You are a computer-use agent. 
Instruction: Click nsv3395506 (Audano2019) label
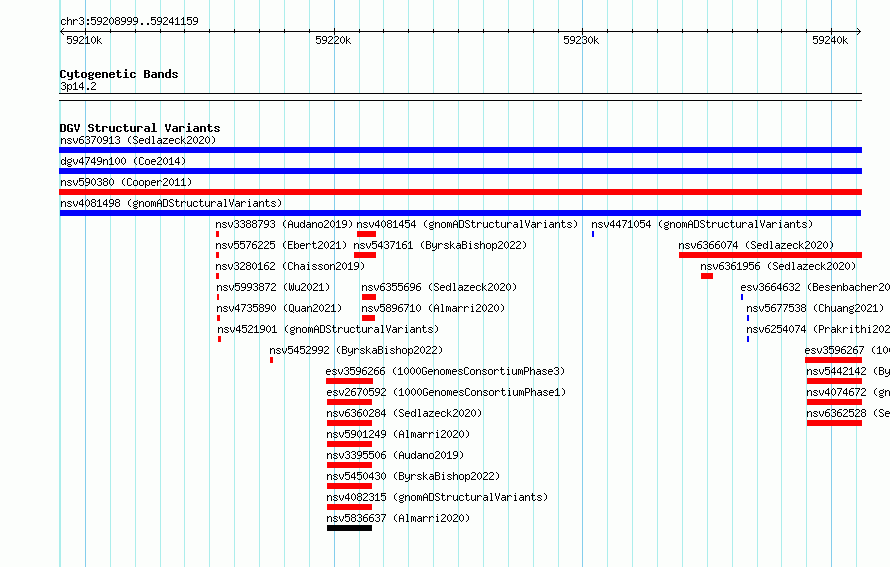395,455
